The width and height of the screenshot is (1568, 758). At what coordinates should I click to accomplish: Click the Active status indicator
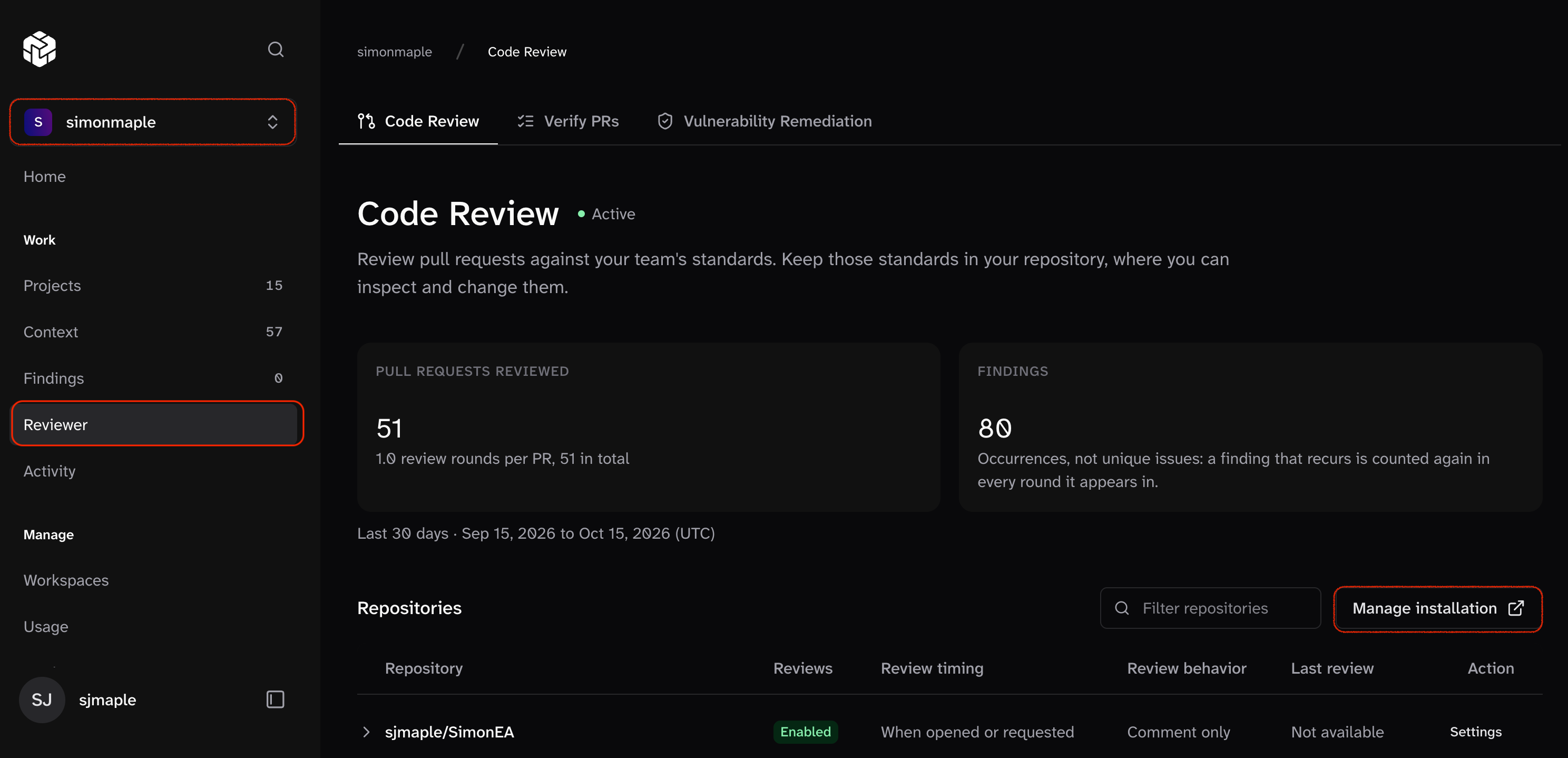pyautogui.click(x=606, y=213)
